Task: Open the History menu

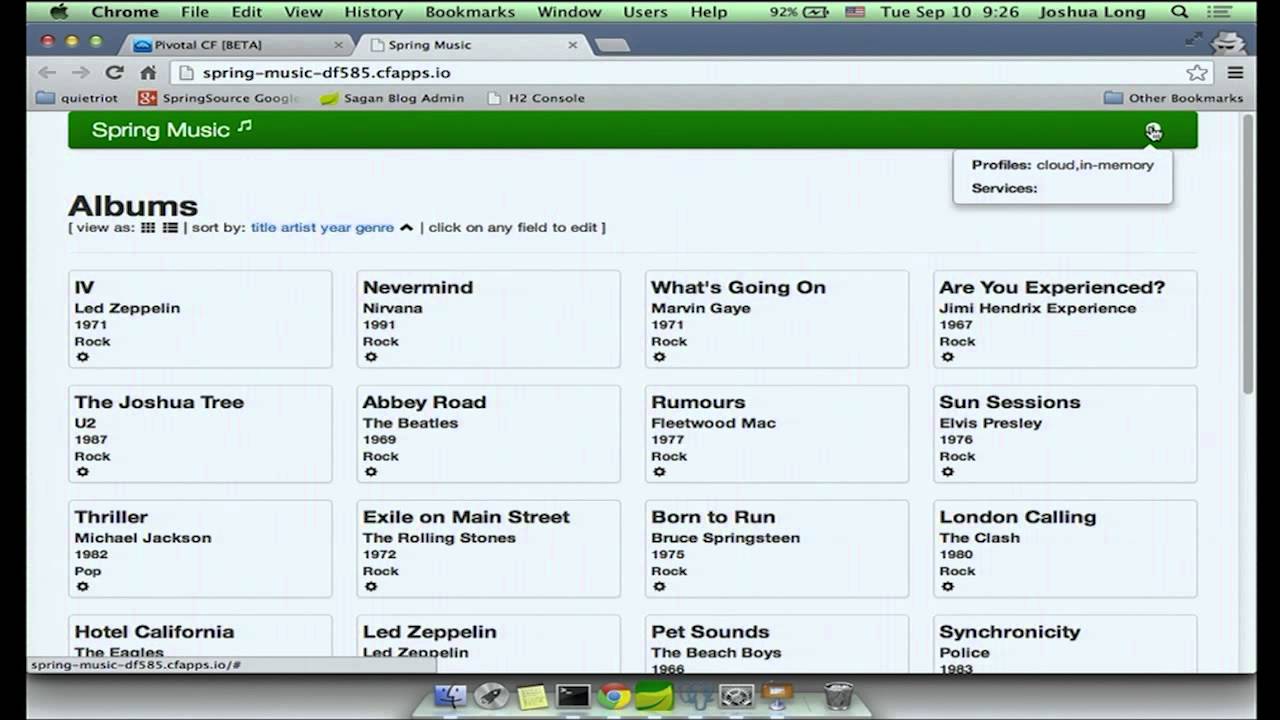Action: (373, 12)
